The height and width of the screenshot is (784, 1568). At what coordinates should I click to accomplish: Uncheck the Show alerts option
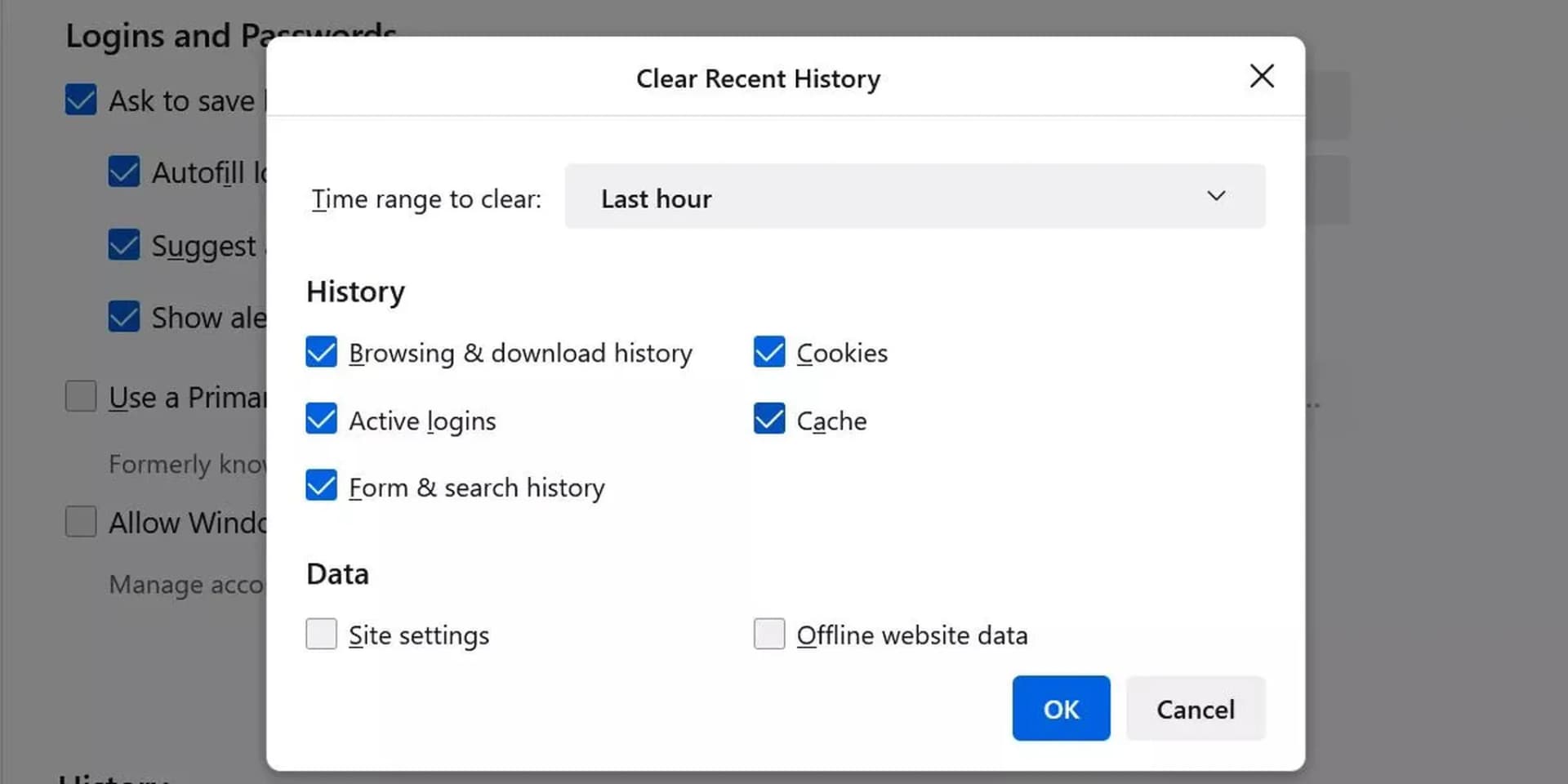(x=123, y=316)
